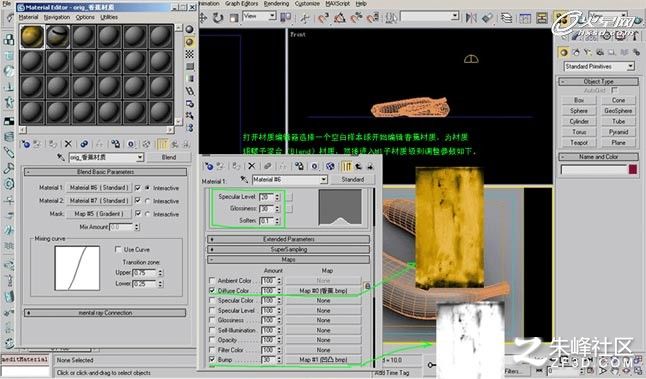Open Schematic View icon in main toolbar
The width and height of the screenshot is (646, 379).
[x=542, y=17]
